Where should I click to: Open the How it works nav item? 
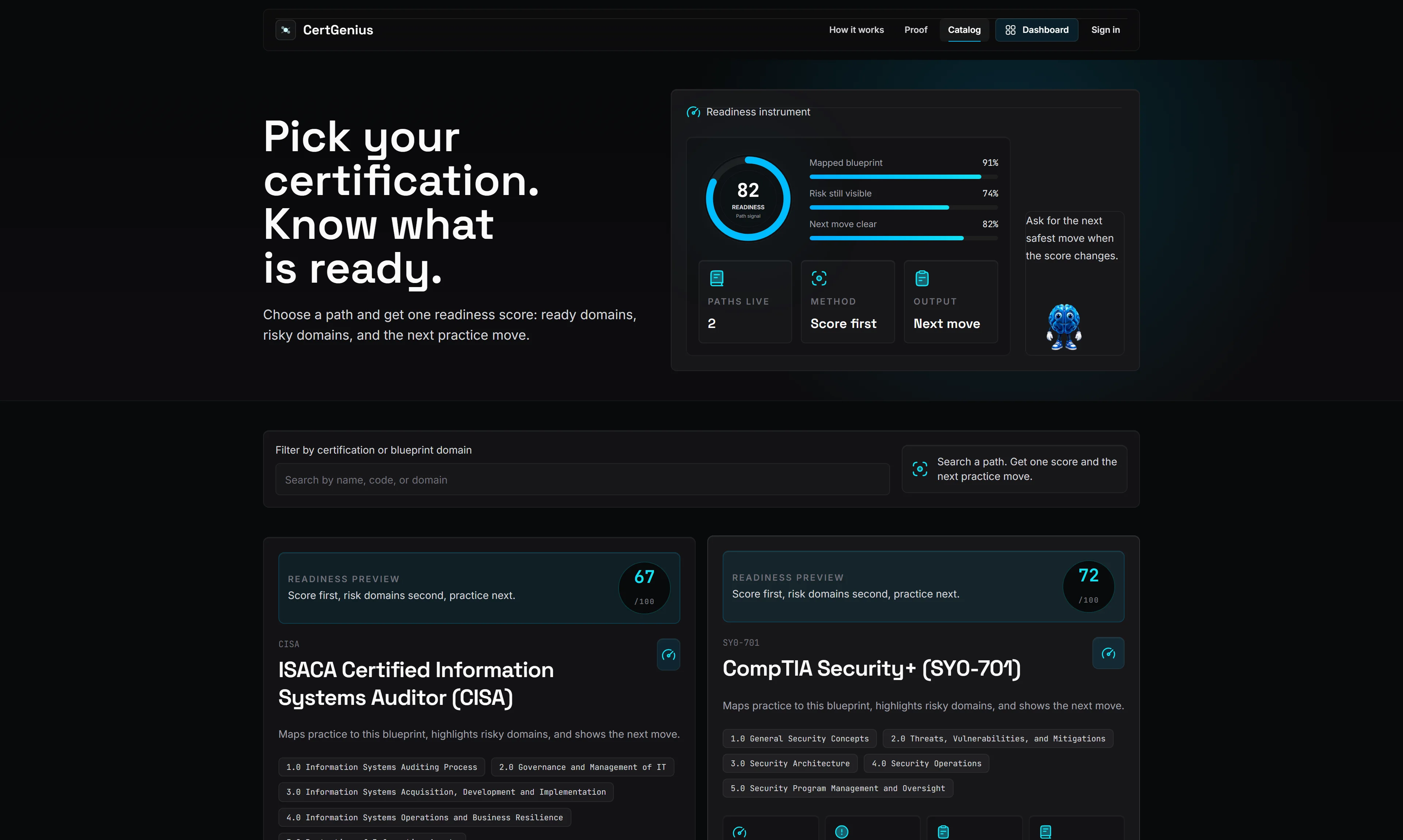(856, 30)
